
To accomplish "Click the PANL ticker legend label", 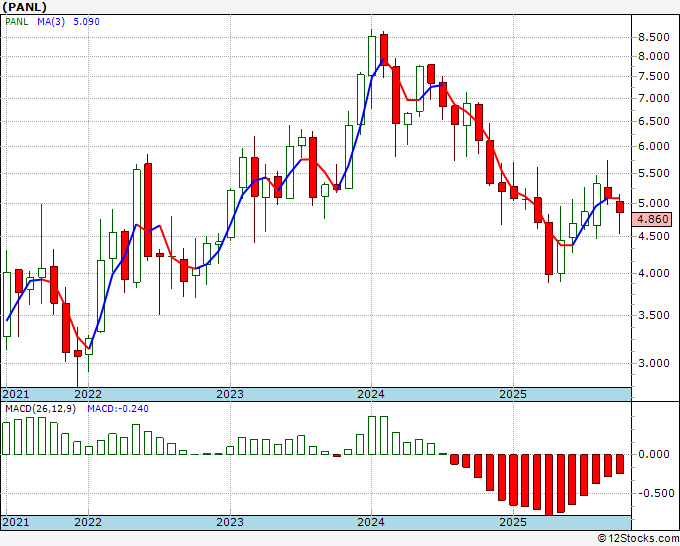I will pos(16,22).
